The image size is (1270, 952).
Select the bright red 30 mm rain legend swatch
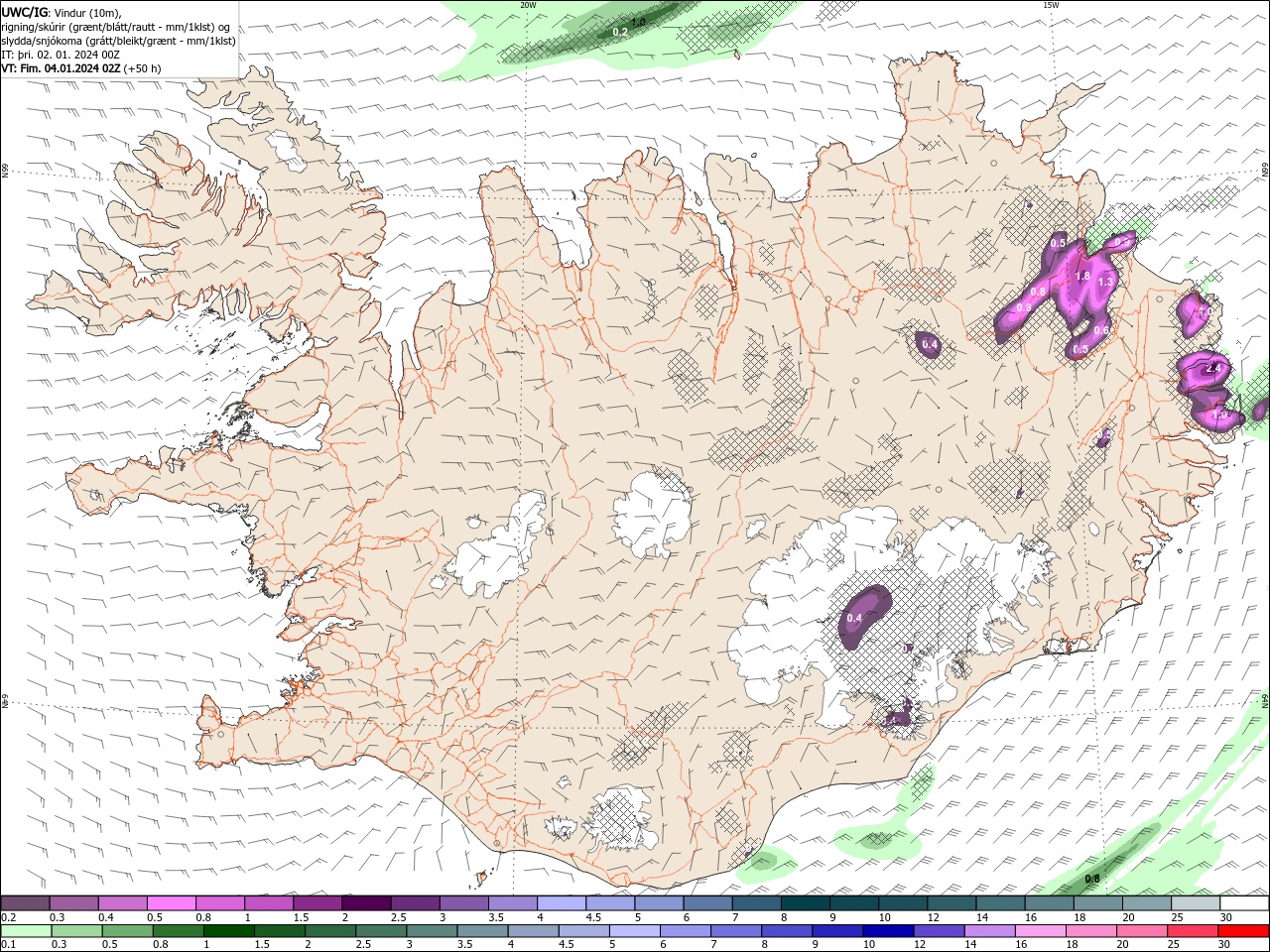click(x=1243, y=931)
